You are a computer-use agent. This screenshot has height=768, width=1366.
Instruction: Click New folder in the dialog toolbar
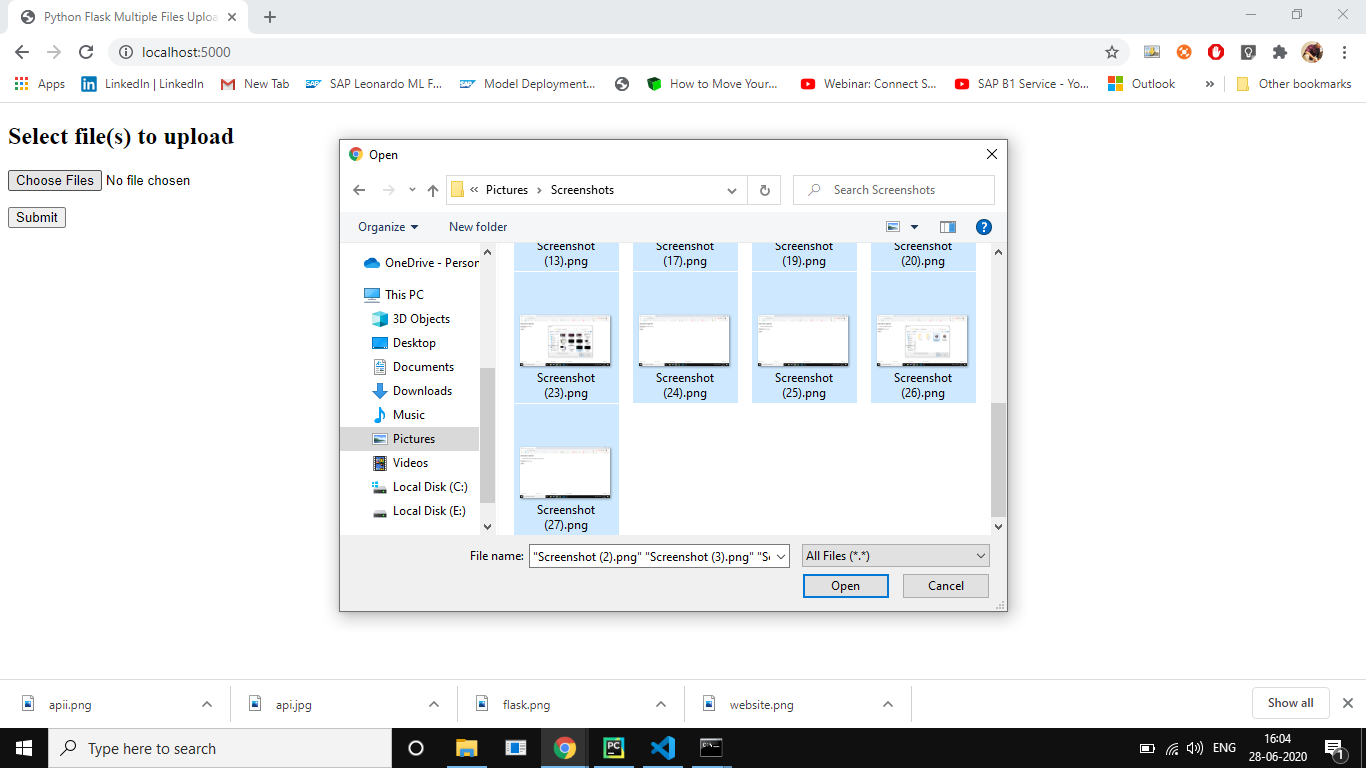point(478,227)
